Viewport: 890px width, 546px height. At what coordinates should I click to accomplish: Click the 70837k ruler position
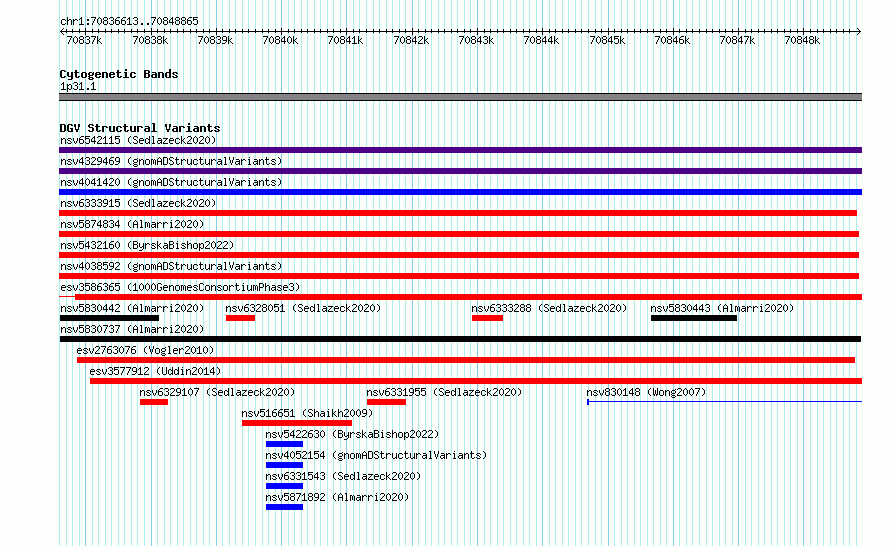point(84,40)
